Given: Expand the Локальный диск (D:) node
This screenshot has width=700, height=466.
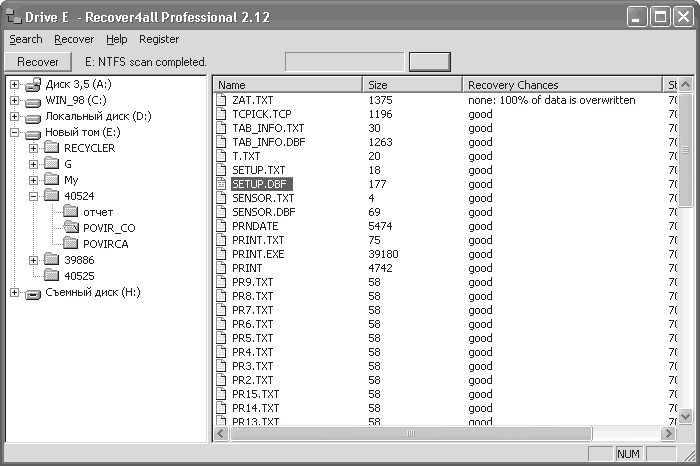Looking at the screenshot, I should click(x=14, y=116).
